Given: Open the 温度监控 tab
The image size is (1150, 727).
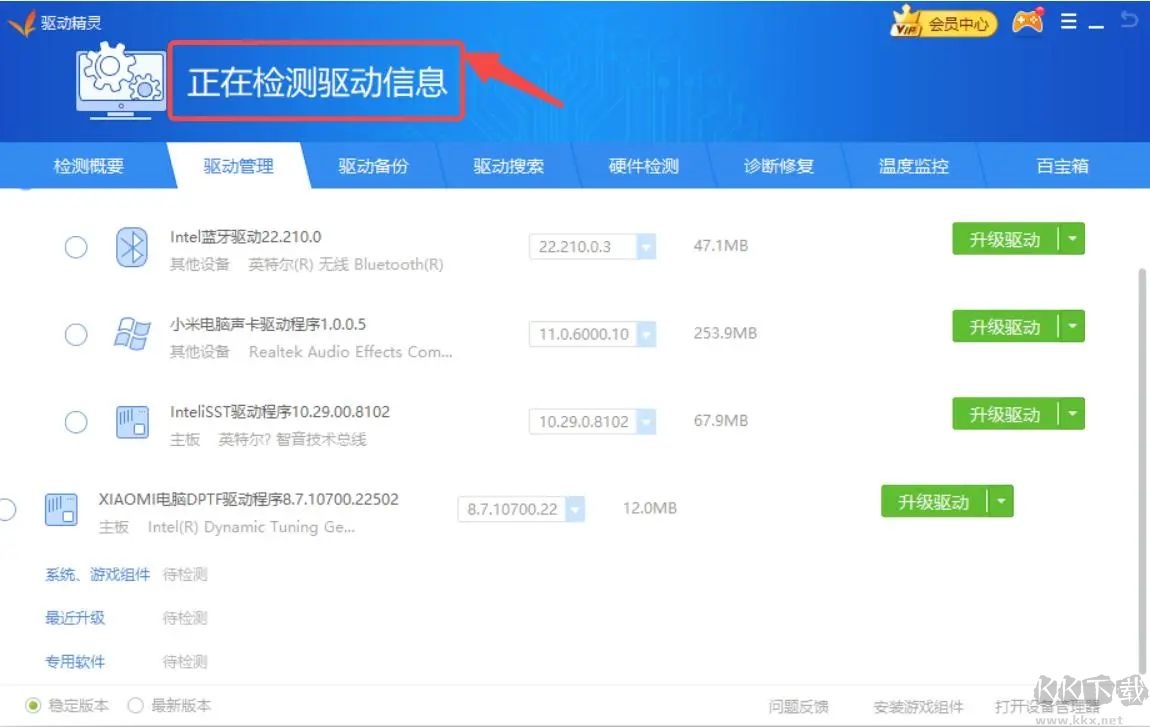Looking at the screenshot, I should coord(914,167).
